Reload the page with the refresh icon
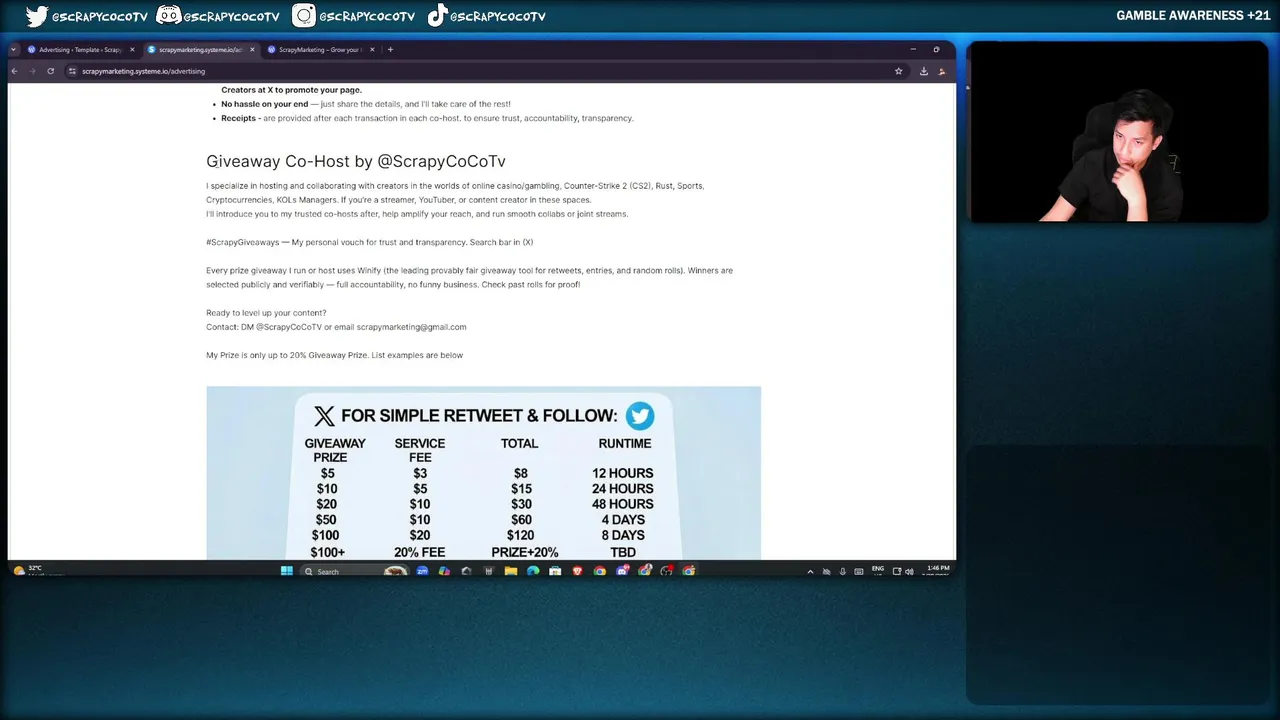1280x720 pixels. [x=50, y=71]
